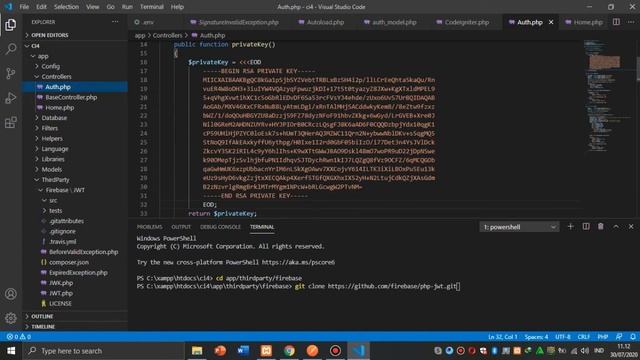Close the Auth.php editor tab

(551, 22)
